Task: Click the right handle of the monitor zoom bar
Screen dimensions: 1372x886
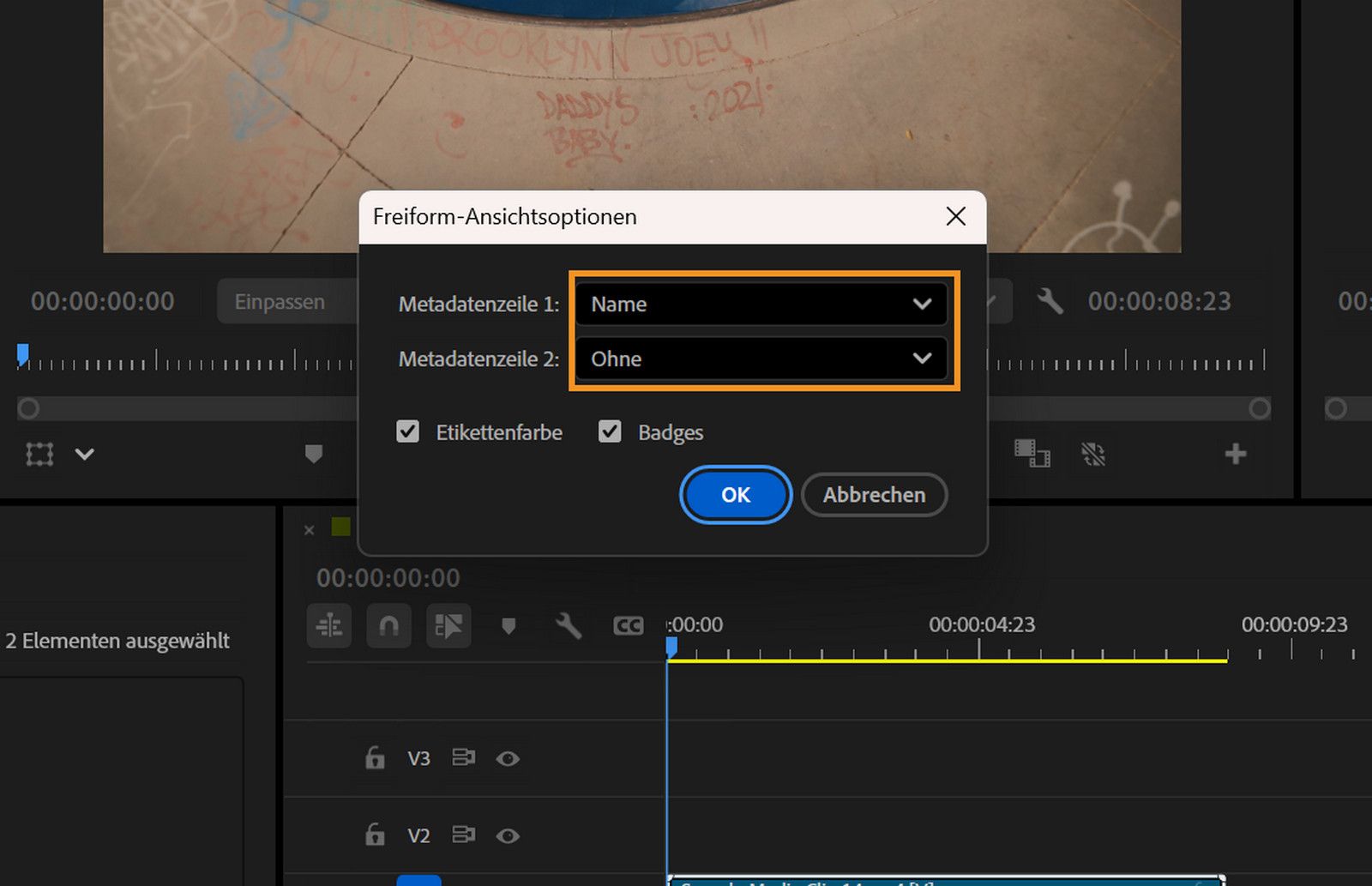Action: [1260, 408]
